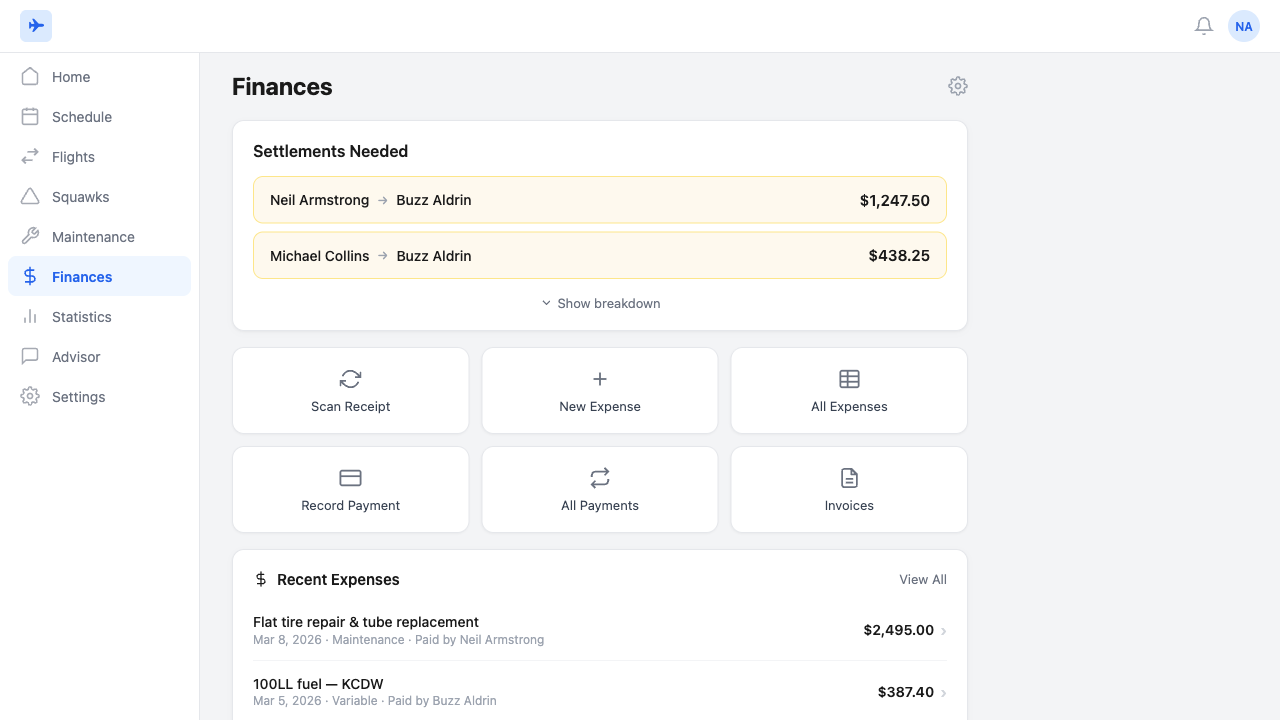Screen dimensions: 1280x720
Task: Open the Statistics page
Action: [82, 316]
